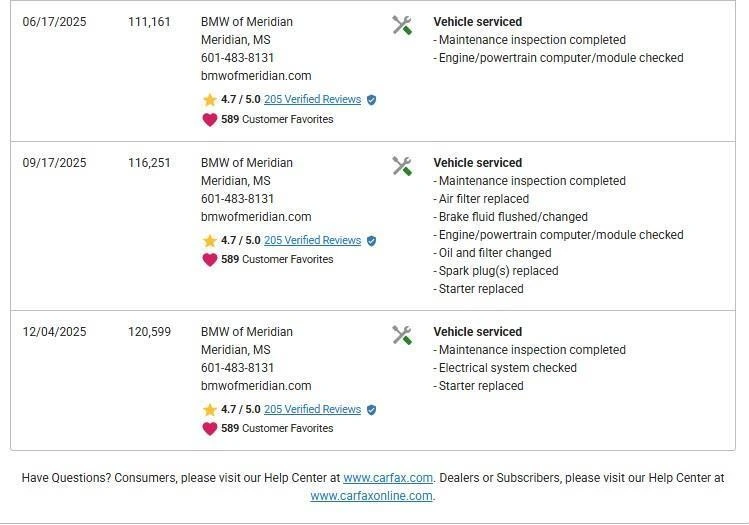Click wrench icon for 09/17/2025 service
Screen dimensions: 749x525
(x=402, y=166)
